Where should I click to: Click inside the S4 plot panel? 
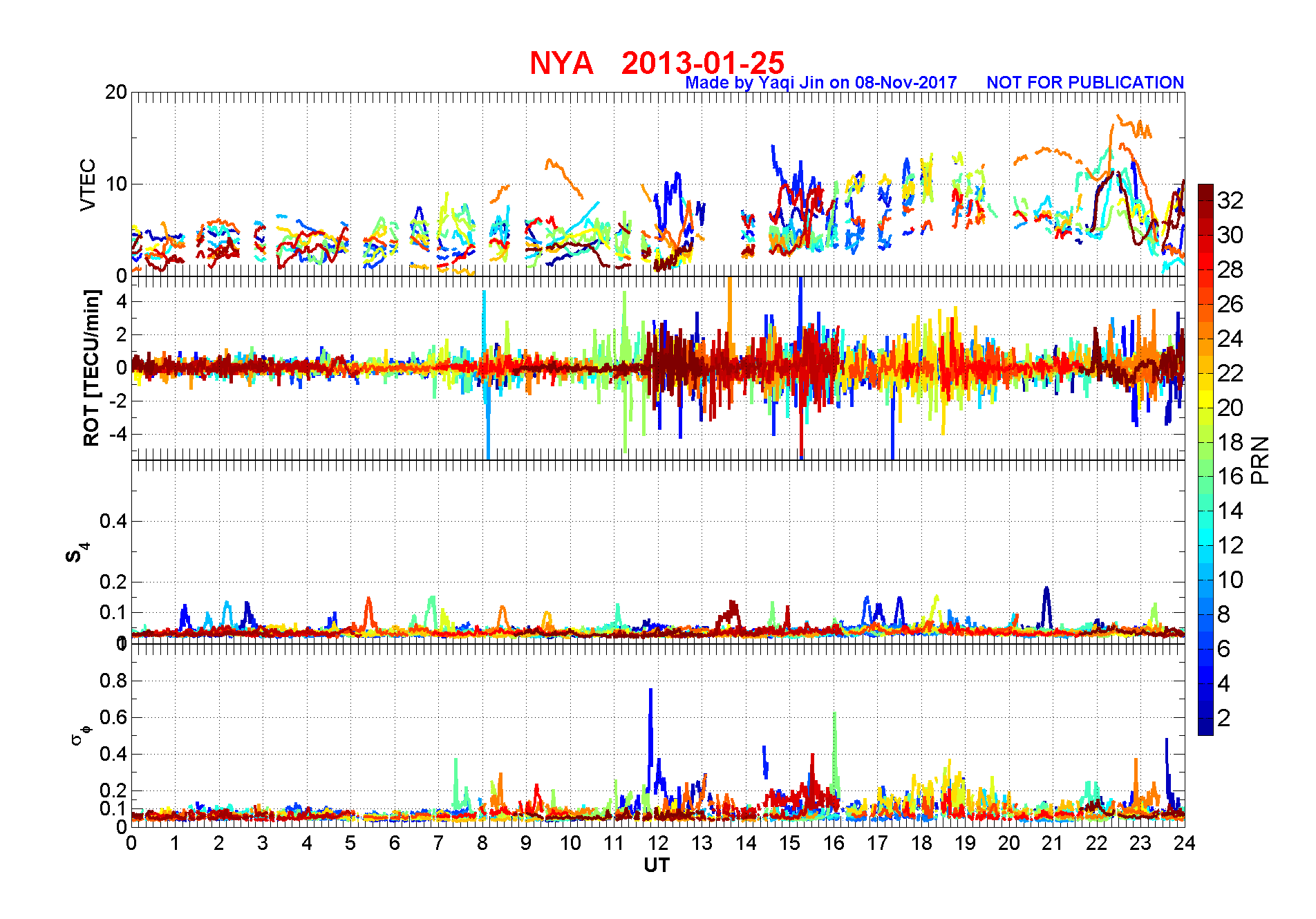658,551
